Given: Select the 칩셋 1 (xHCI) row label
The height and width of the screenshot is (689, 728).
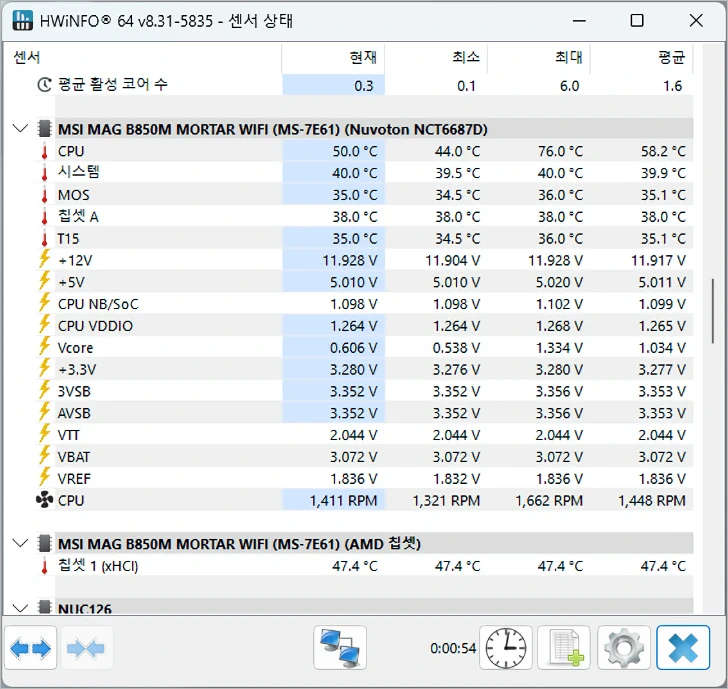Looking at the screenshot, I should (98, 566).
